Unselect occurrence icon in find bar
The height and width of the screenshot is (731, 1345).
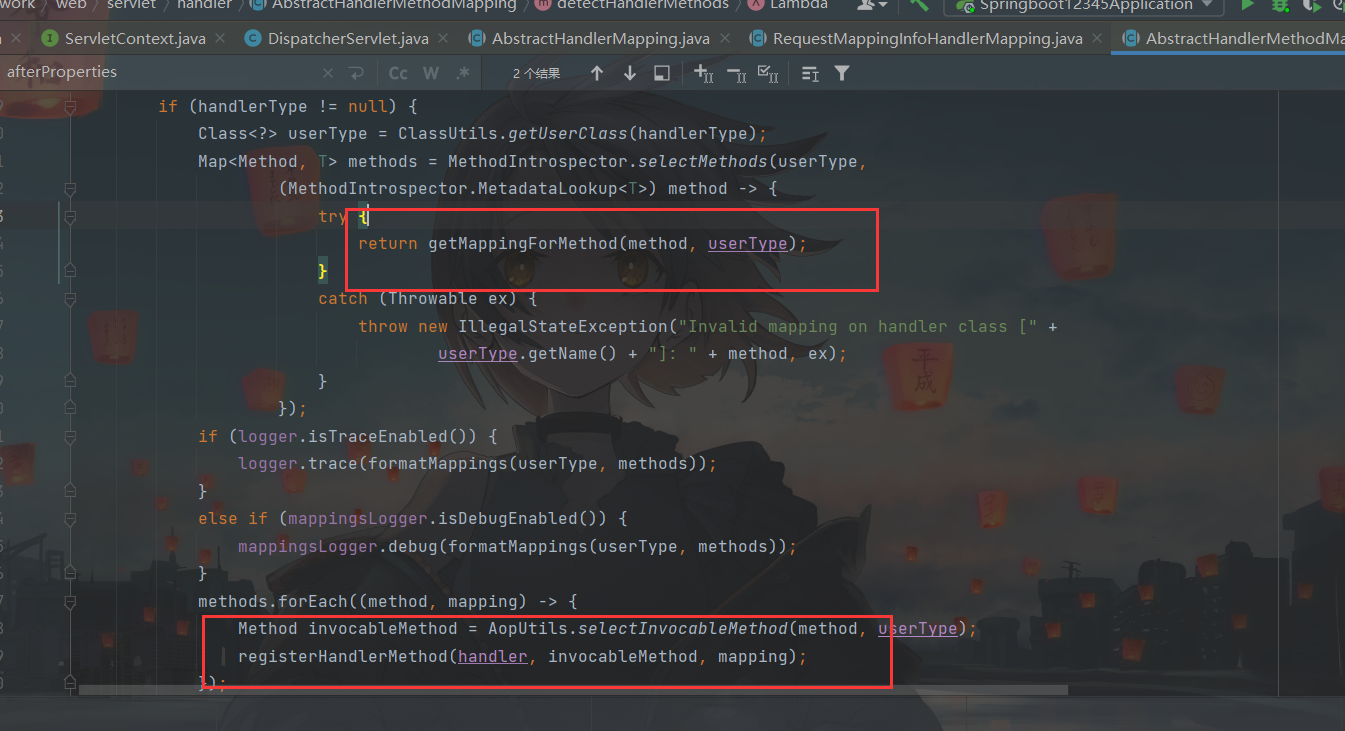[736, 73]
